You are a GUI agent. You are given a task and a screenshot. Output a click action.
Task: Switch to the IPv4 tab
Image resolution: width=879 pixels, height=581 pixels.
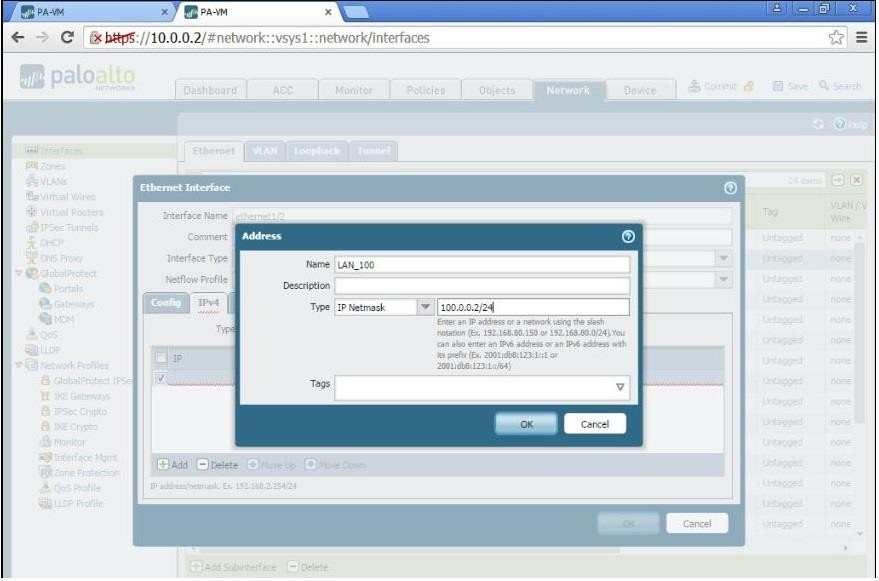[x=208, y=302]
